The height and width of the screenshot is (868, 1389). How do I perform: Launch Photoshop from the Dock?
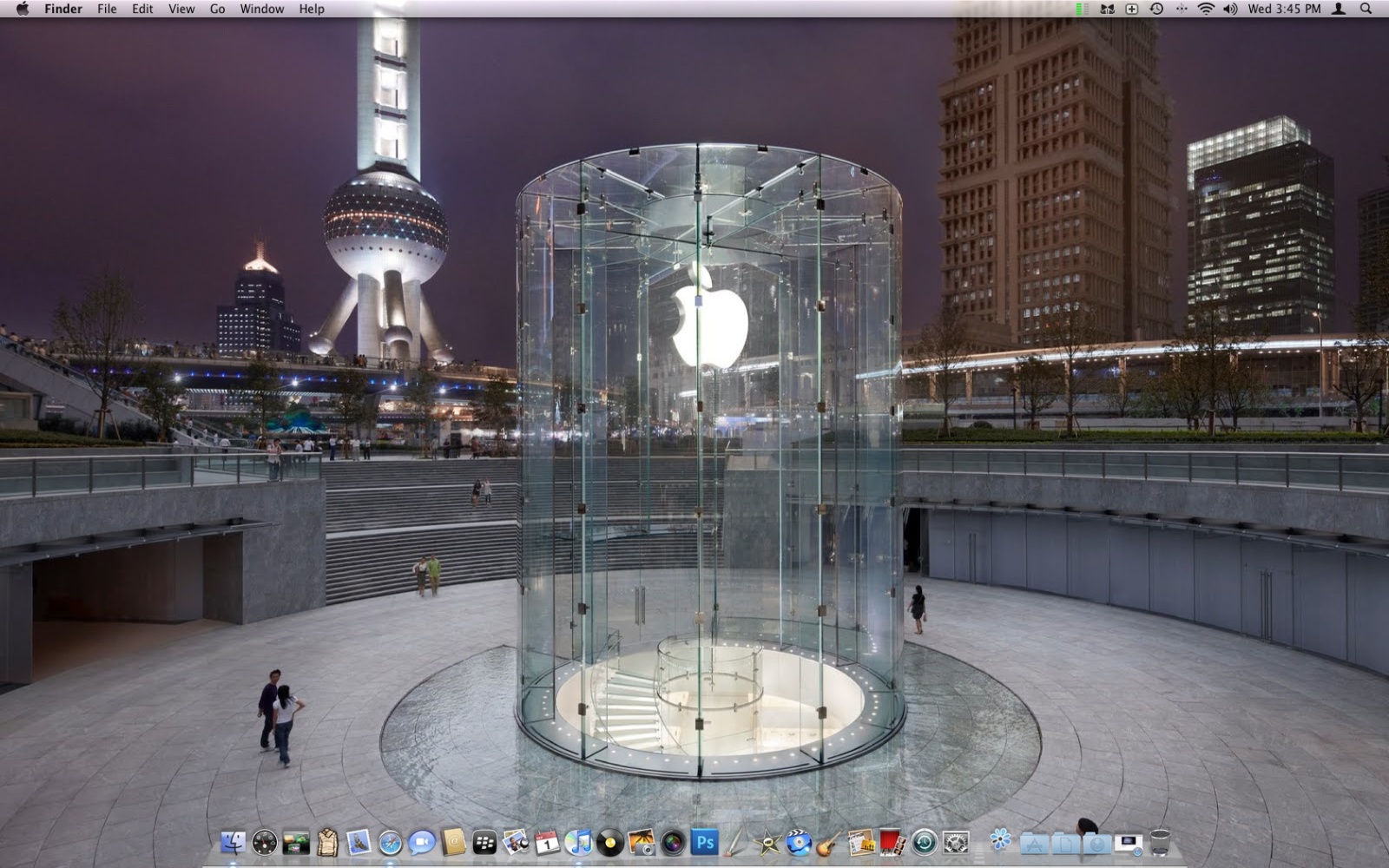[704, 842]
